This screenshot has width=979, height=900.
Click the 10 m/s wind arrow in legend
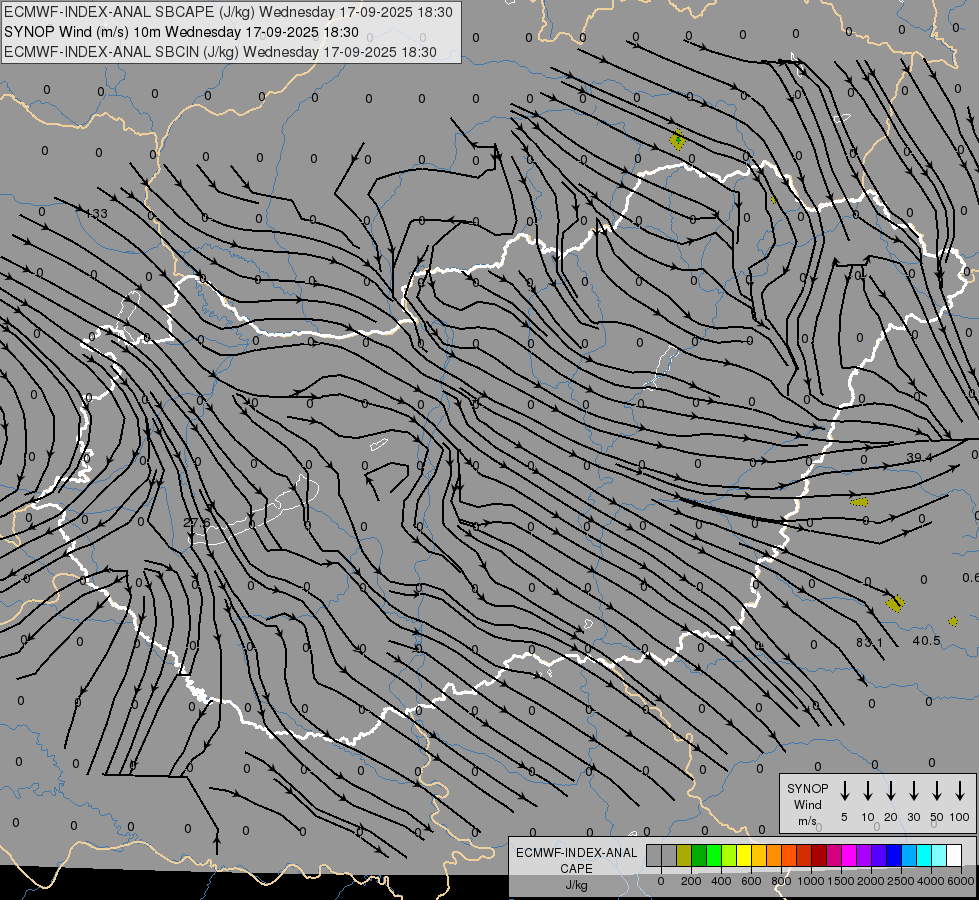click(868, 791)
